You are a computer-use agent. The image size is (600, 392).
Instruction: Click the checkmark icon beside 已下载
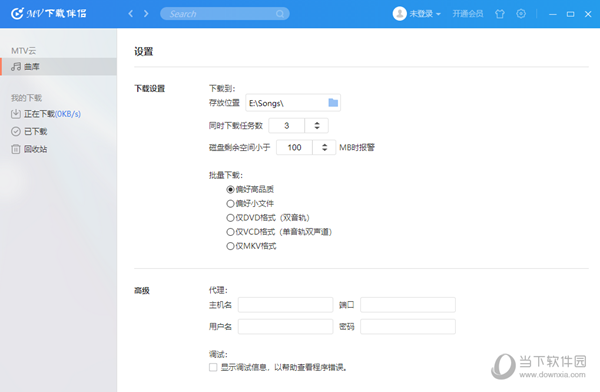pyautogui.click(x=16, y=132)
